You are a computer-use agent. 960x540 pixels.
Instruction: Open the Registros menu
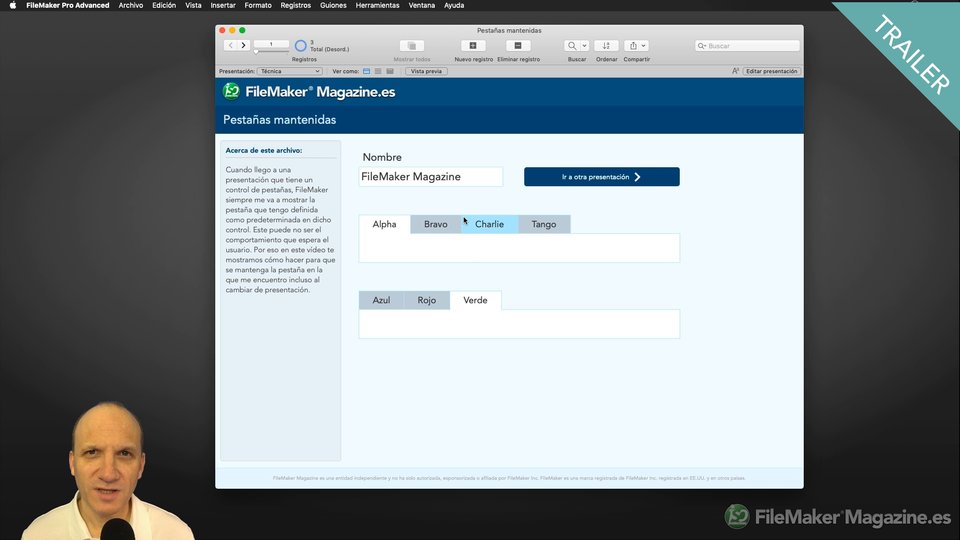tap(296, 6)
